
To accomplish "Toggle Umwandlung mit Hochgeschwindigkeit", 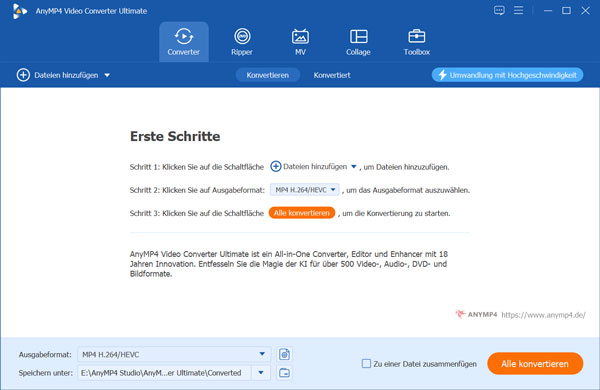I will pyautogui.click(x=507, y=75).
